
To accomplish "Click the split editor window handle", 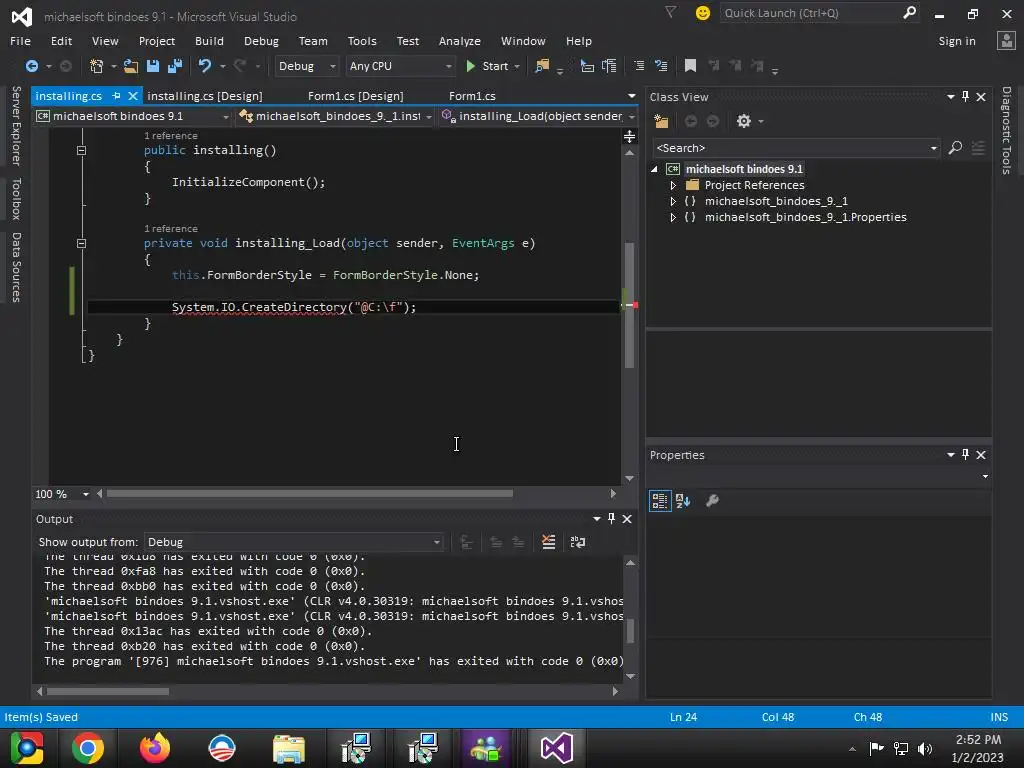I will point(630,136).
